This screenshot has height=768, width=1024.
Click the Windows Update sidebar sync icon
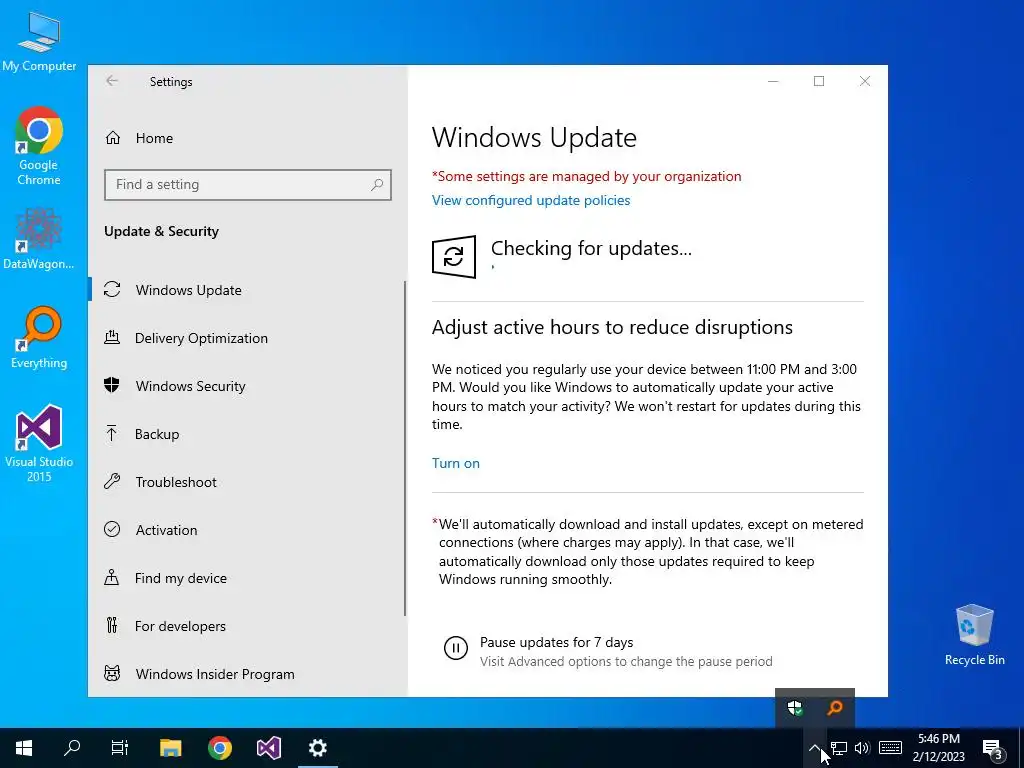click(x=112, y=289)
